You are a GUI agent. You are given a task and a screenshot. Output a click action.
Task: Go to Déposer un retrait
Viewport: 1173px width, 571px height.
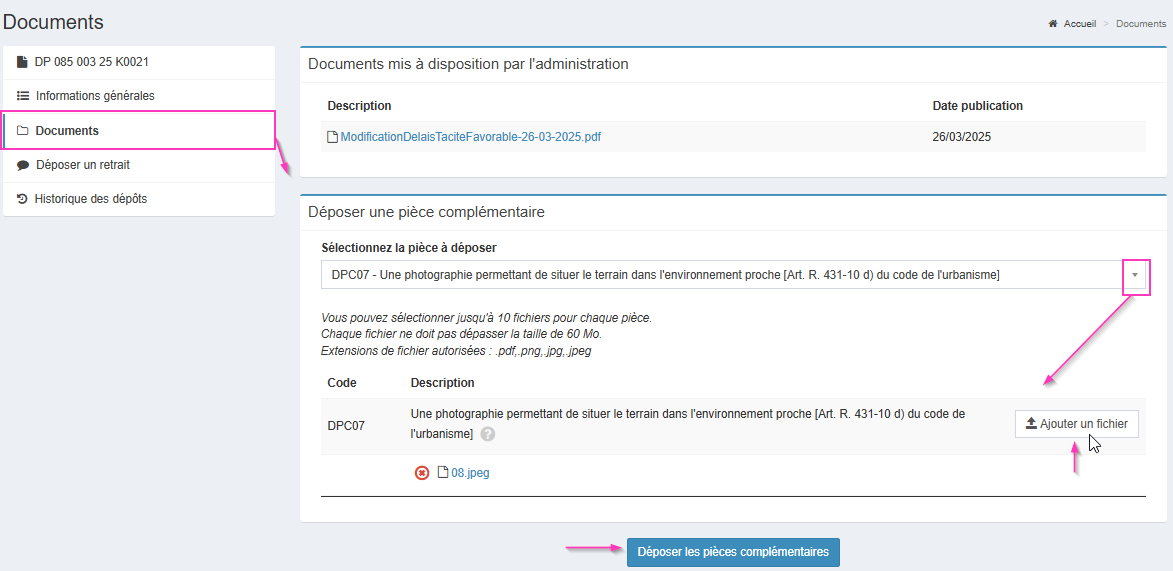click(83, 165)
